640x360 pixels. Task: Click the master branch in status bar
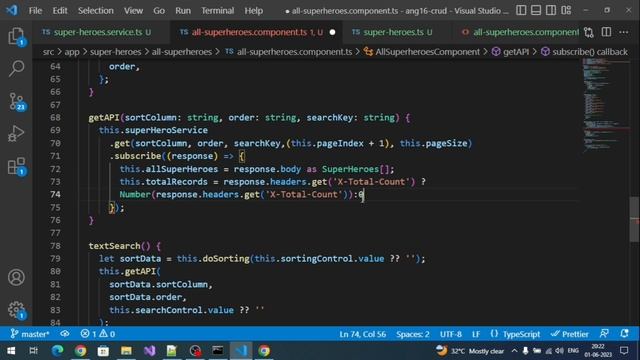(x=30, y=334)
